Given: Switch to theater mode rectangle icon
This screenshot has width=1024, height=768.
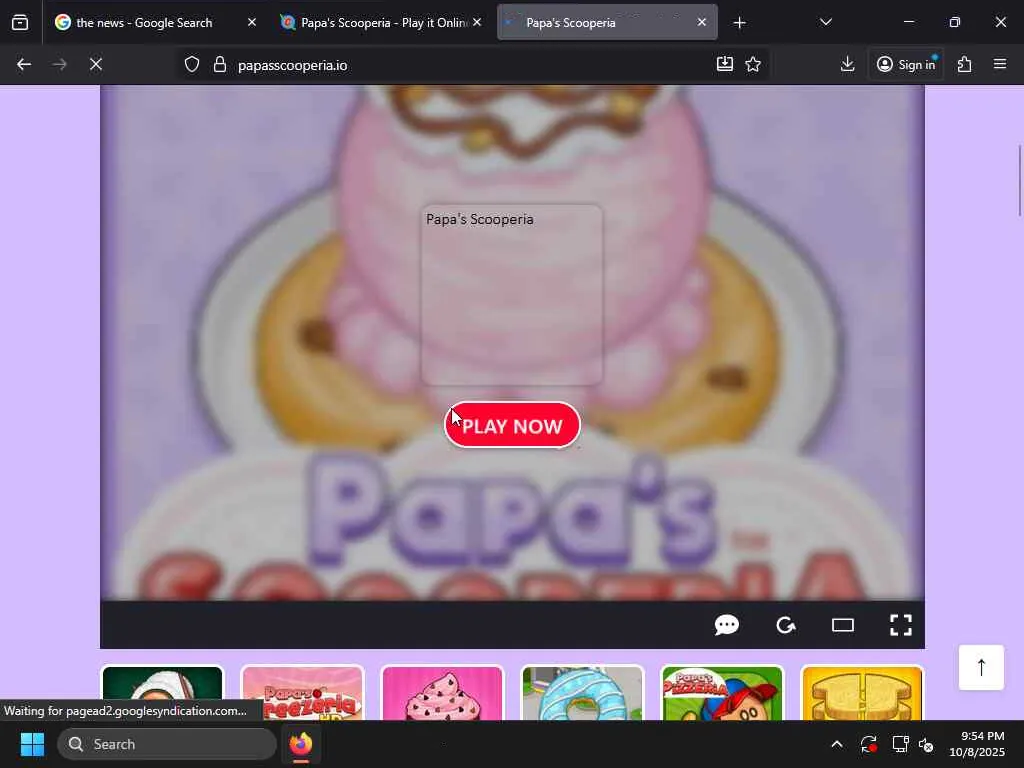Looking at the screenshot, I should click(x=842, y=625).
